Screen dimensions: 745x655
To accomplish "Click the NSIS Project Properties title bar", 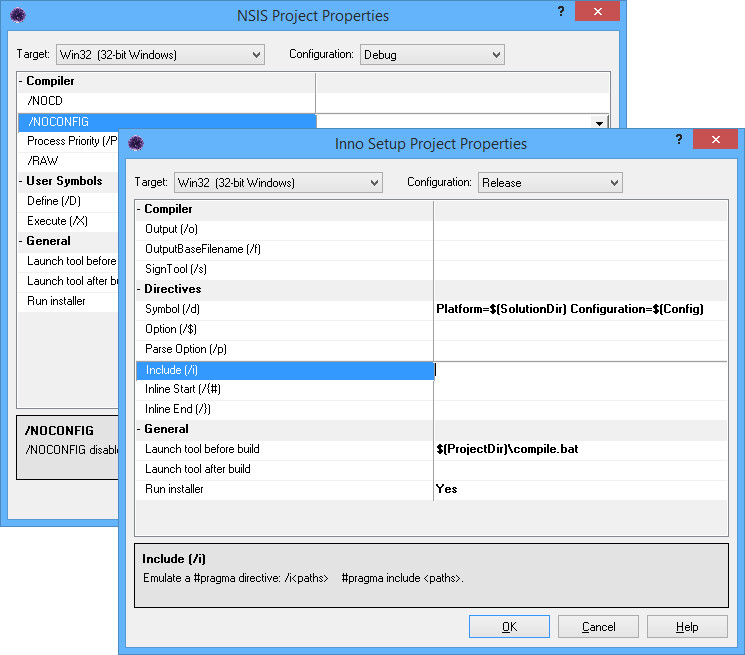I will (313, 16).
